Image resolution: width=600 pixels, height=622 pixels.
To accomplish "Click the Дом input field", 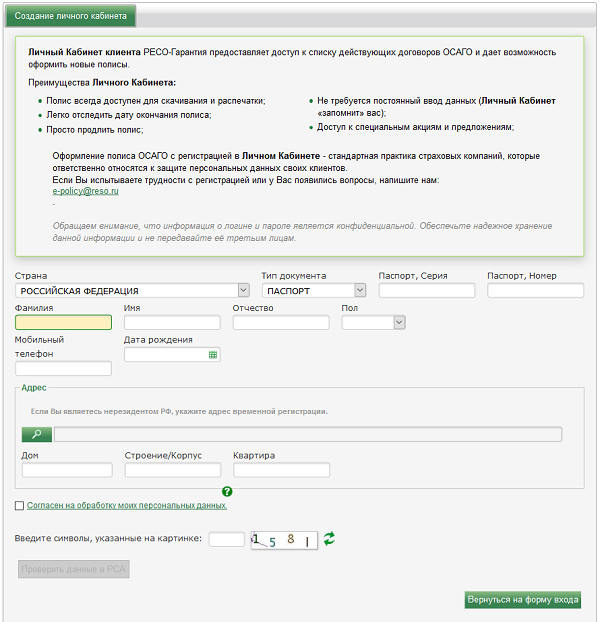I will (x=67, y=470).
